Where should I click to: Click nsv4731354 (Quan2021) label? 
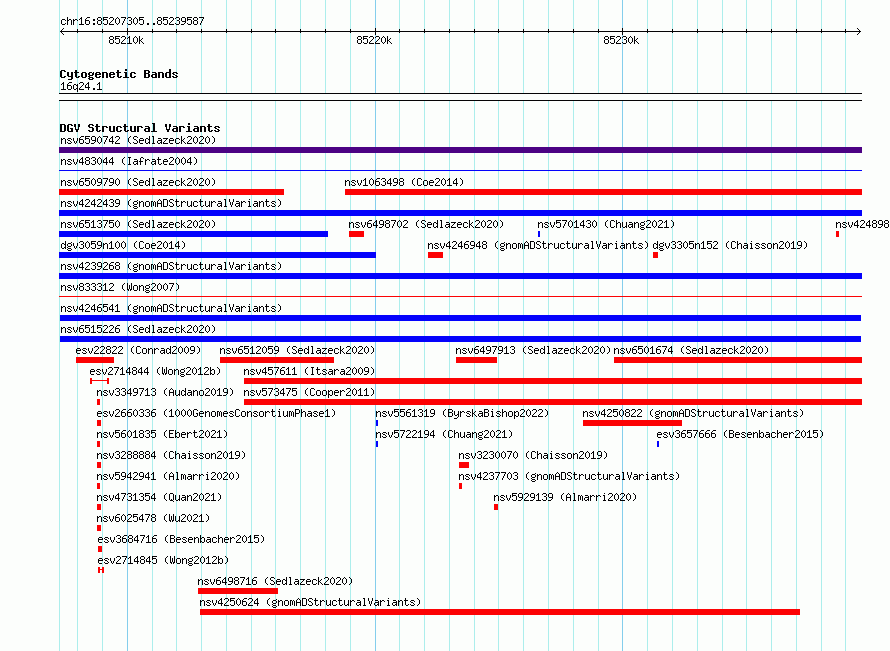[159, 497]
